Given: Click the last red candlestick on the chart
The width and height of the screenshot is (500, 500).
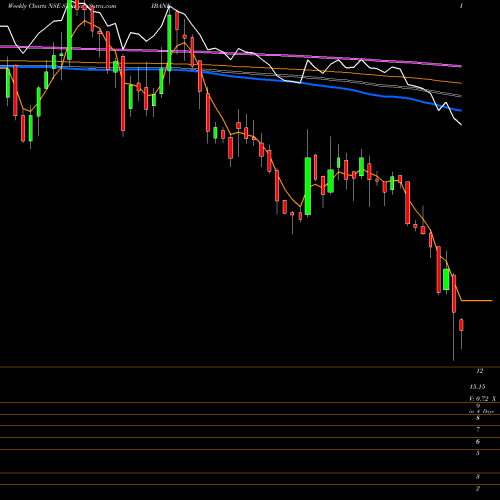Looking at the screenshot, I should click(461, 325).
